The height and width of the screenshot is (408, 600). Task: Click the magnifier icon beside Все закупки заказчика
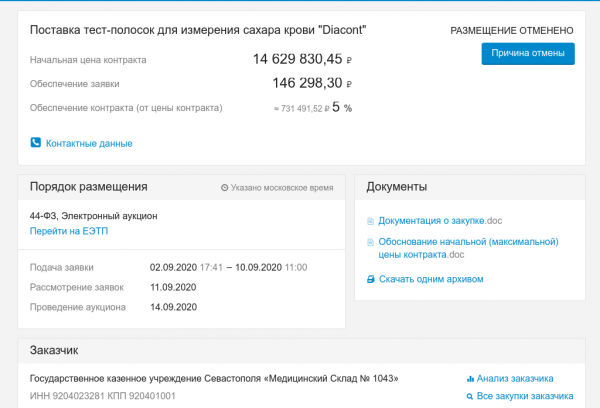coord(470,397)
